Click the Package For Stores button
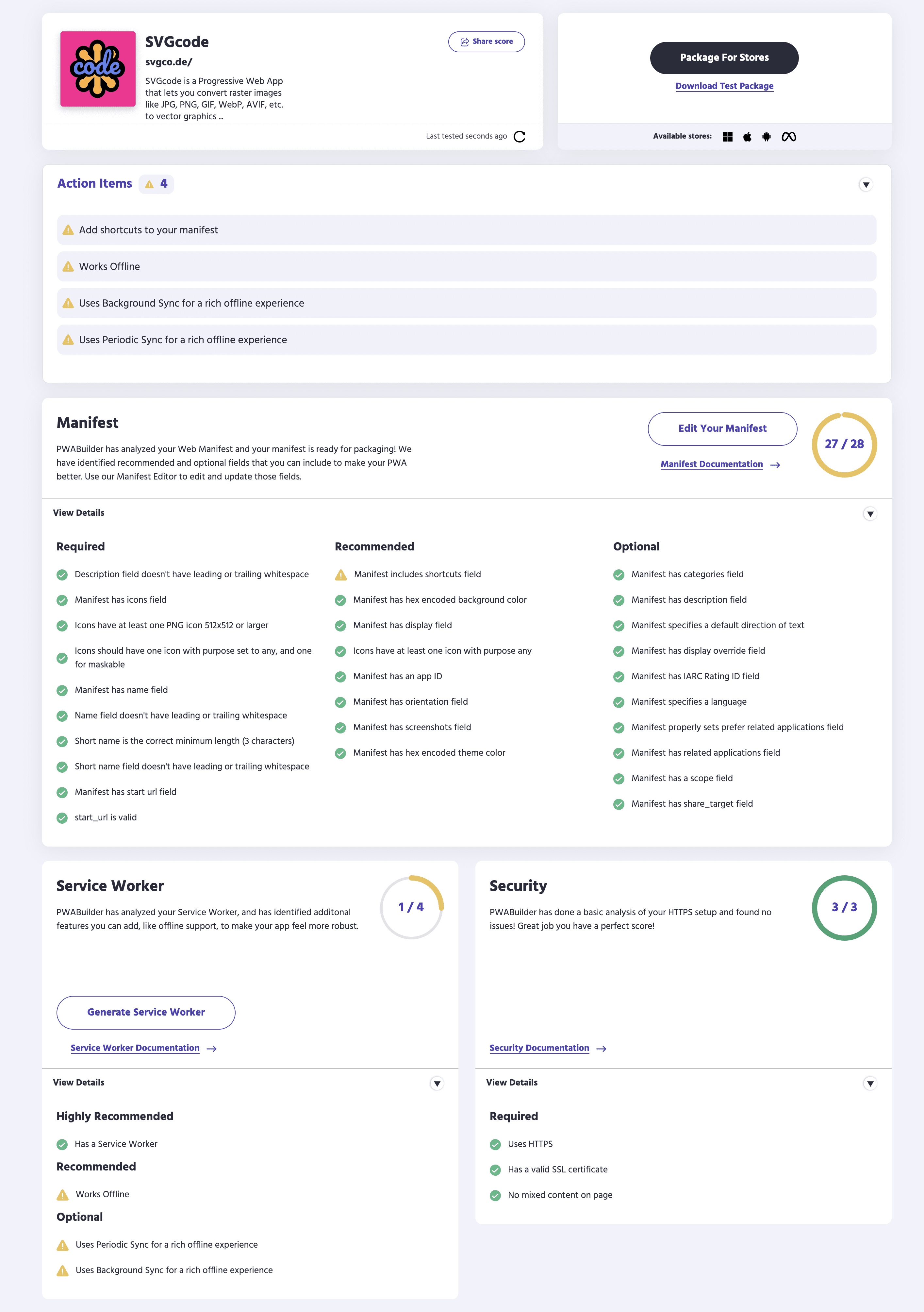The height and width of the screenshot is (1312, 924). coord(724,57)
